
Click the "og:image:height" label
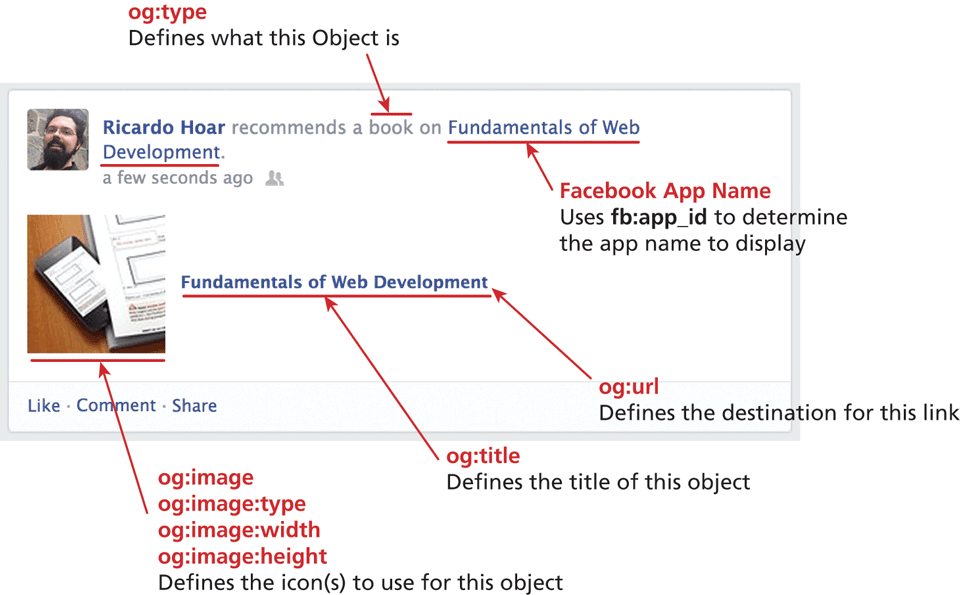pos(242,556)
